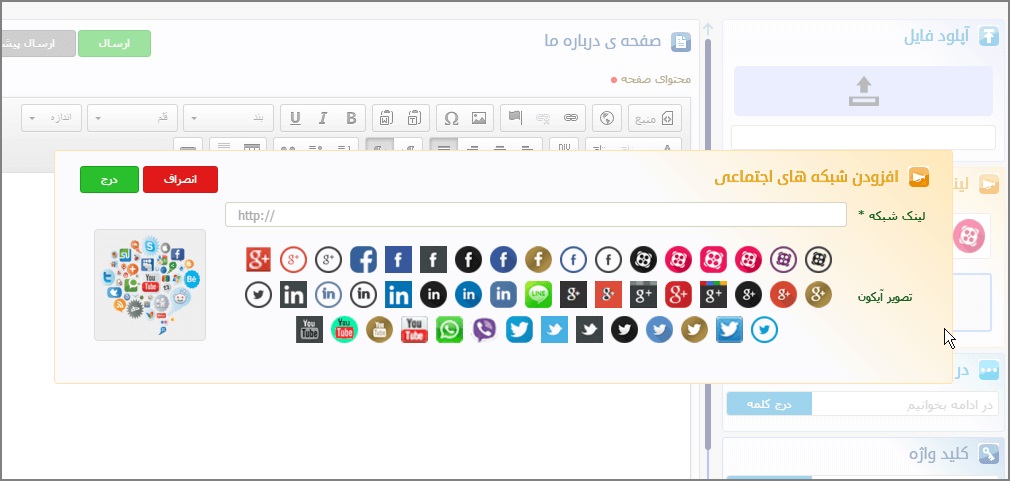The height and width of the screenshot is (481, 1010).
Task: Click the منبع source toolbar button
Action: [656, 118]
